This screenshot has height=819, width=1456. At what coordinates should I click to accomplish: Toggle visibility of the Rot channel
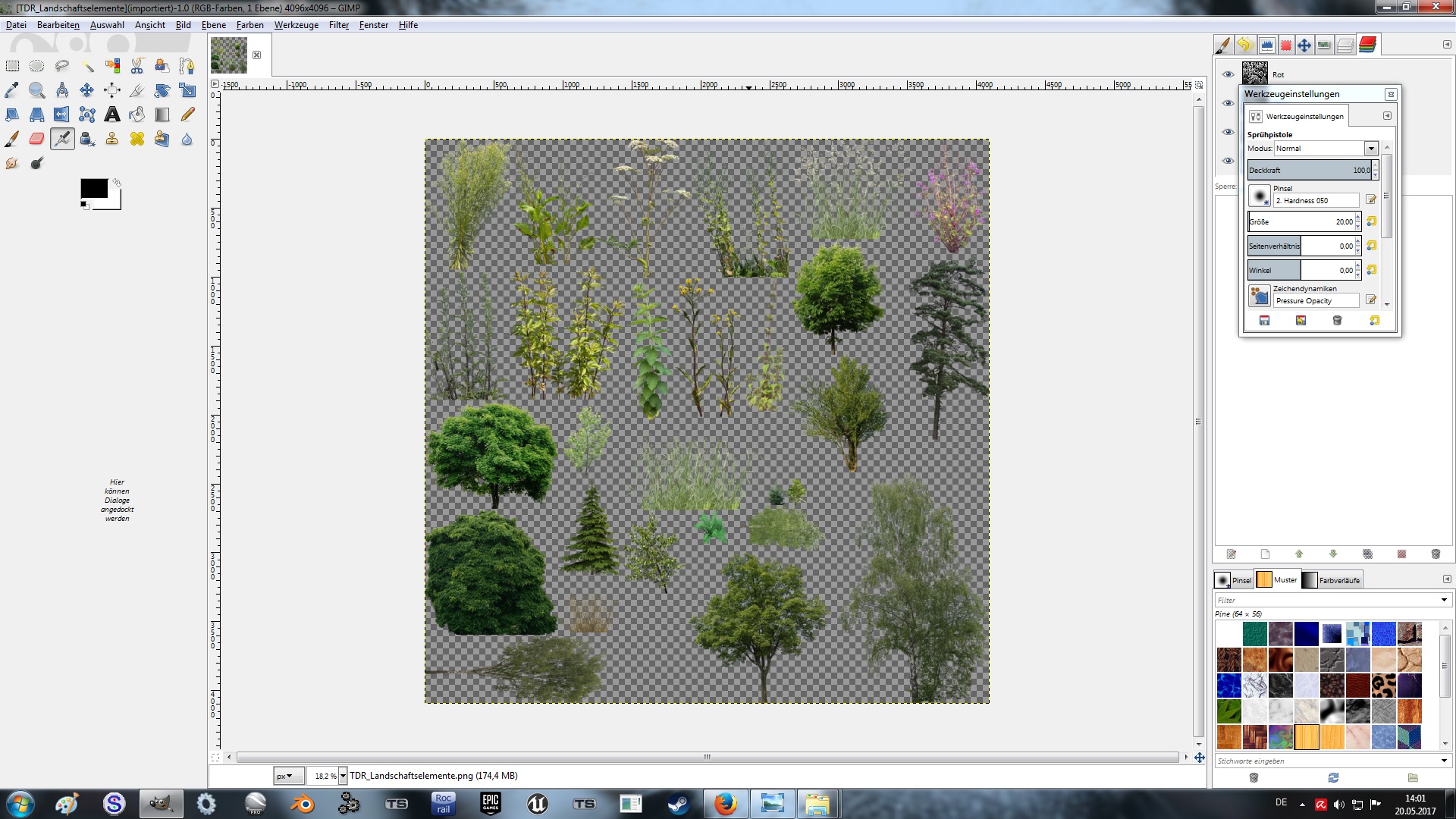pos(1228,74)
